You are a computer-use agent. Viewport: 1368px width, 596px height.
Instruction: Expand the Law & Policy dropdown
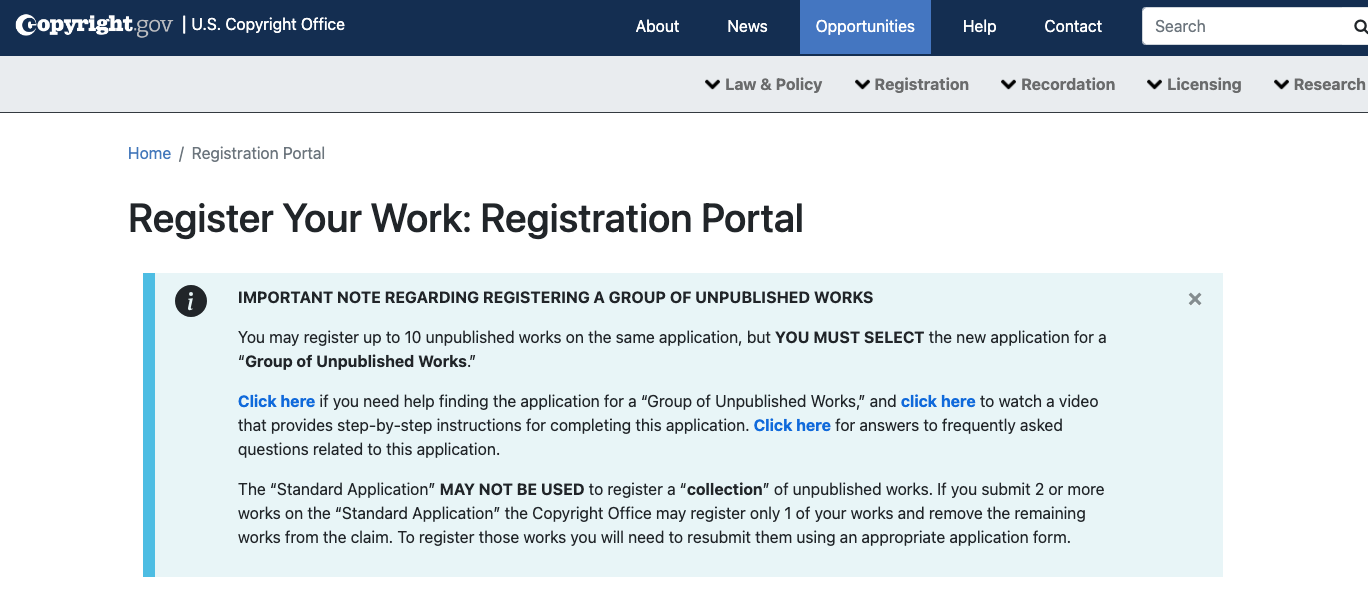coord(763,85)
